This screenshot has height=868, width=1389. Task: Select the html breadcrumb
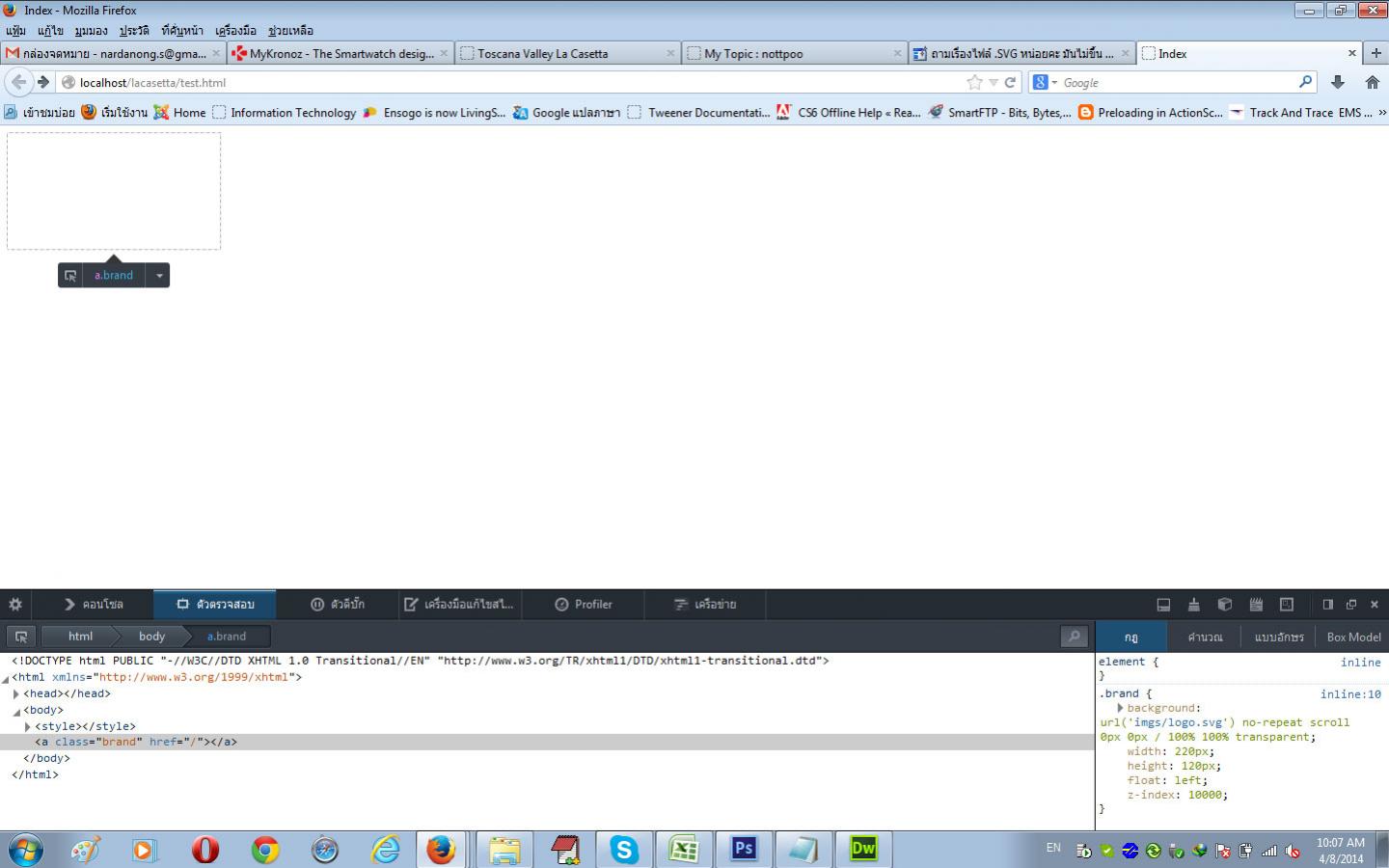click(80, 637)
